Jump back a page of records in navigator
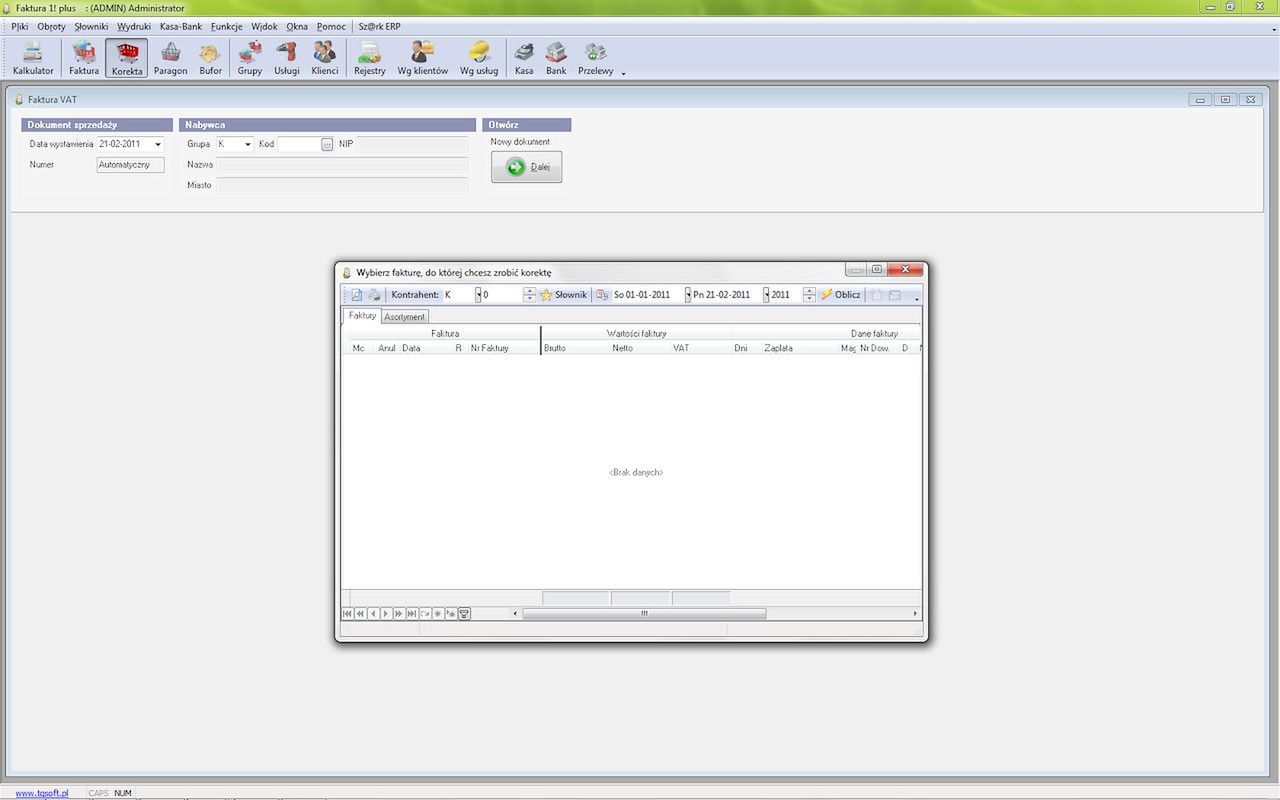The width and height of the screenshot is (1280, 800). coord(360,614)
